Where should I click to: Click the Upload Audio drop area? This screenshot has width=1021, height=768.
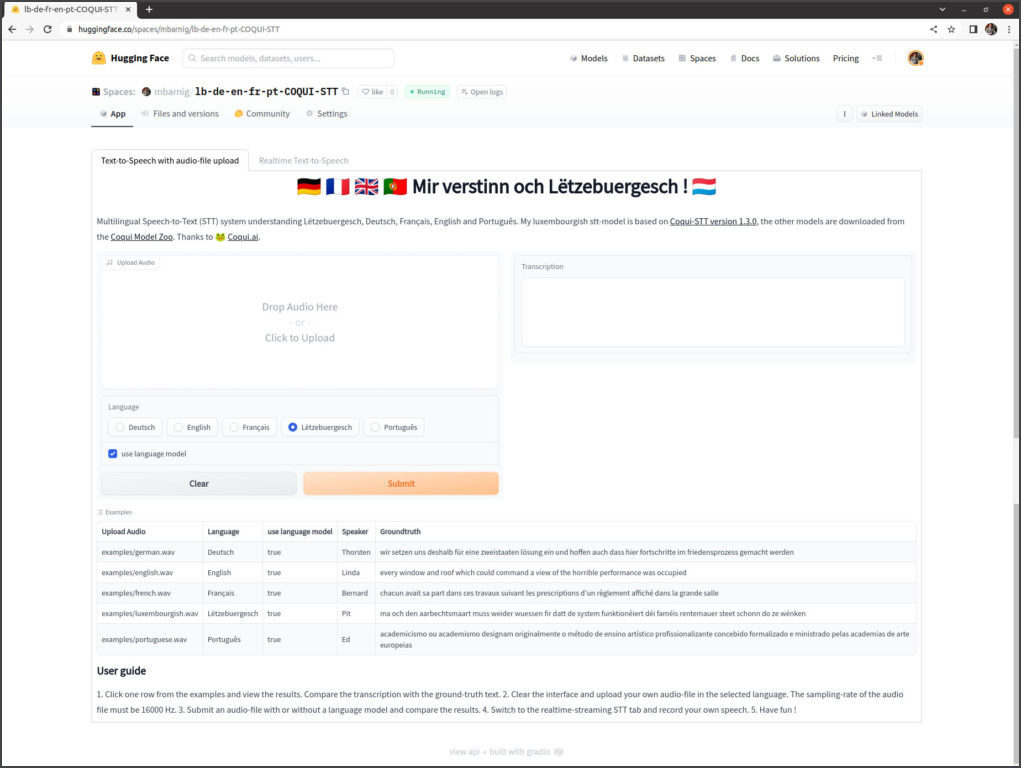click(x=299, y=322)
